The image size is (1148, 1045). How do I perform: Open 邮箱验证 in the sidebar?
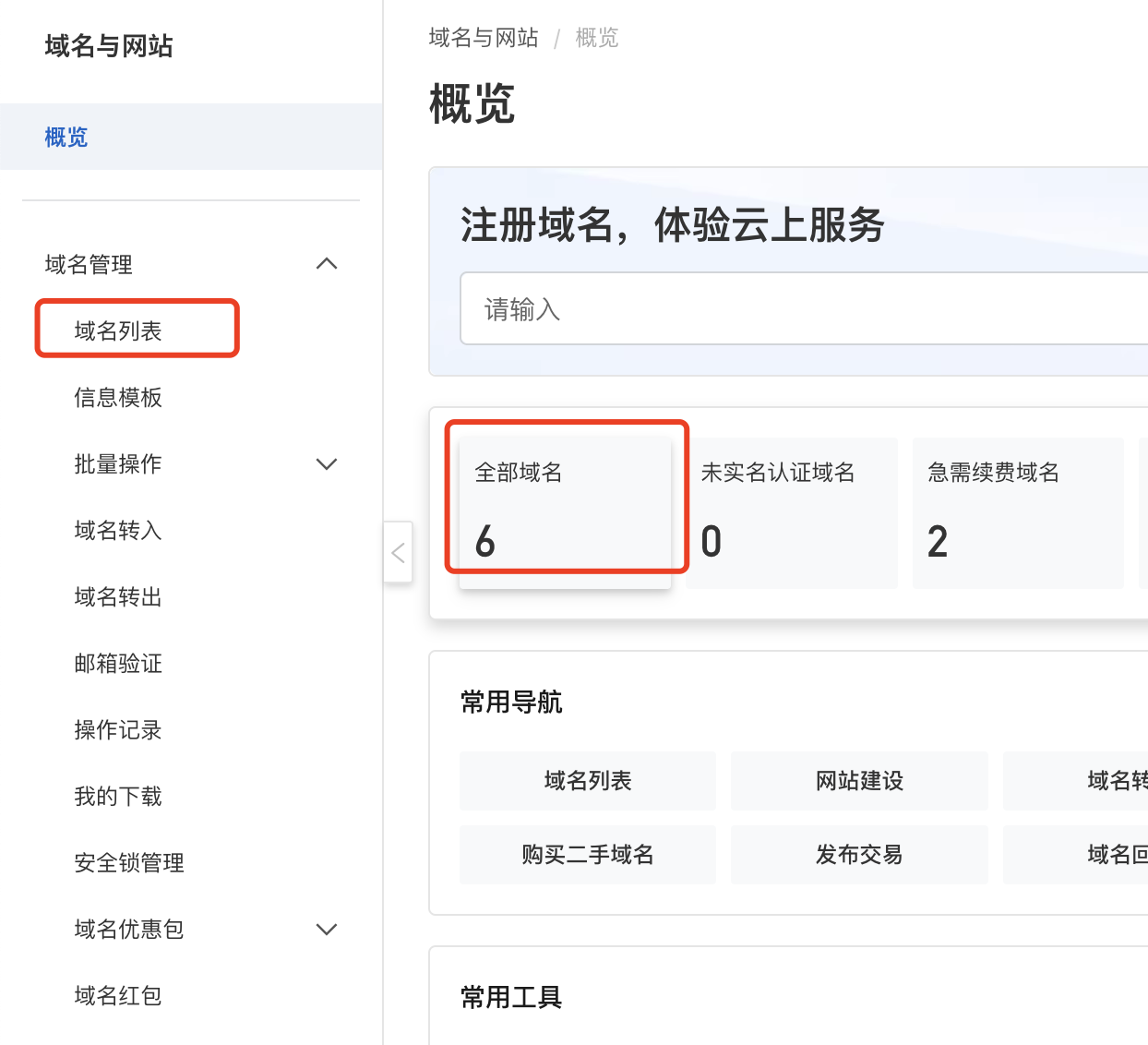click(x=118, y=664)
